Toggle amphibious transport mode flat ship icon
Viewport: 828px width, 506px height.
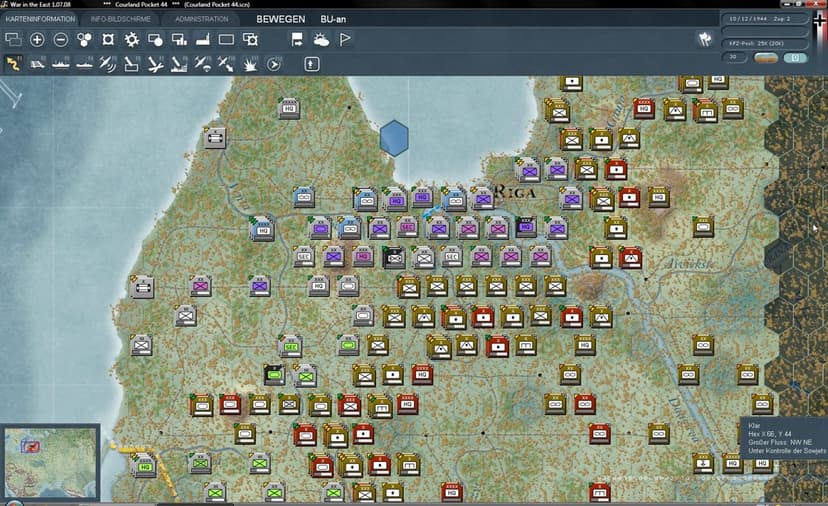[x=84, y=64]
